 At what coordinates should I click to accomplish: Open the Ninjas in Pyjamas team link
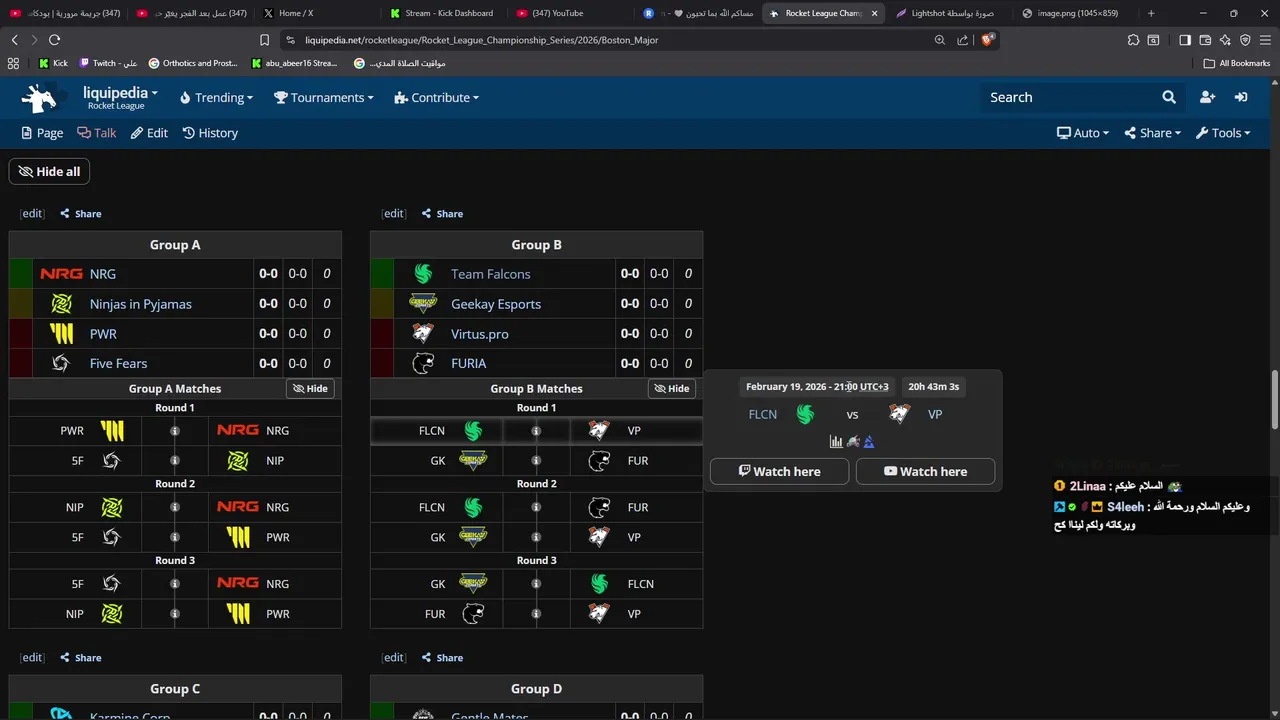140,304
